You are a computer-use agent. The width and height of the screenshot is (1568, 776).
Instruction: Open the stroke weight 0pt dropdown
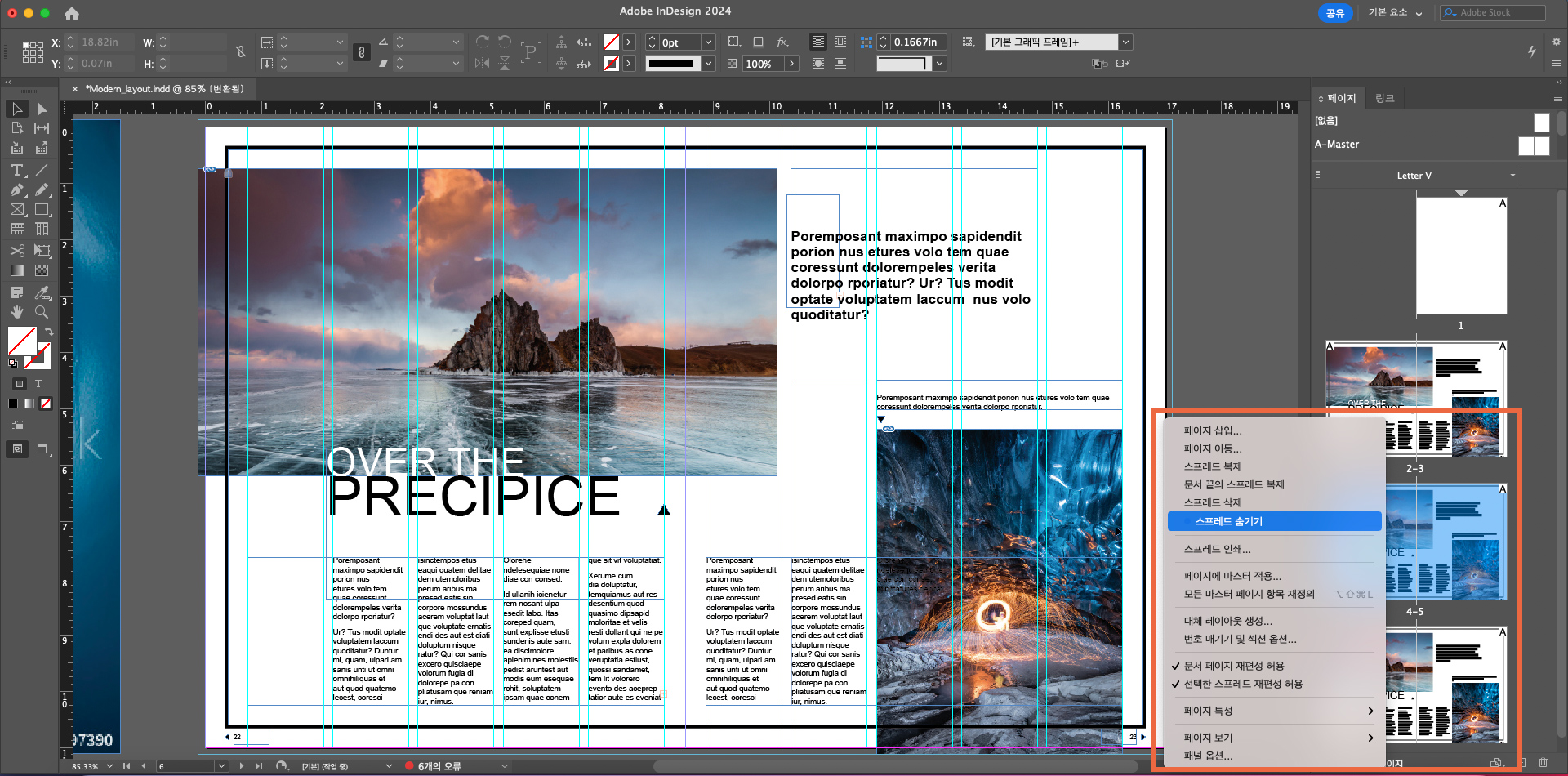click(707, 42)
